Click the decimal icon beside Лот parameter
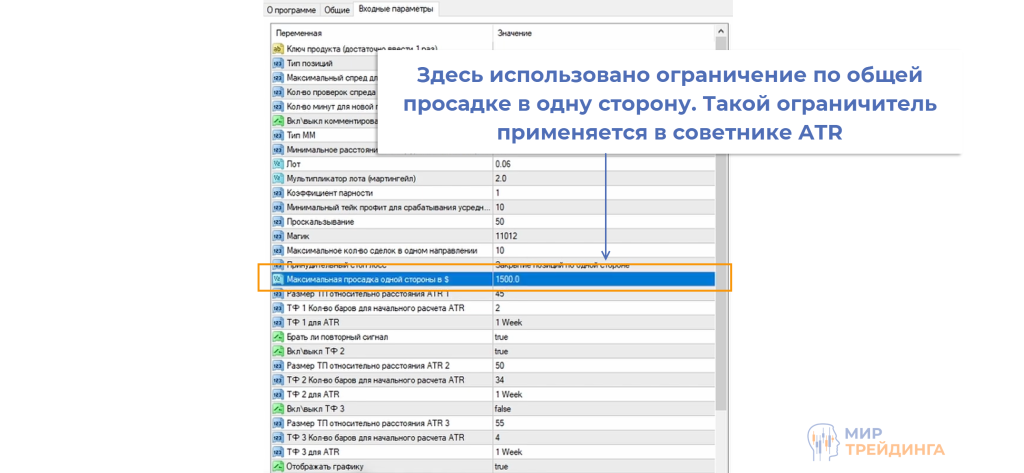Screen dimensions: 1024x473 [x=278, y=163]
